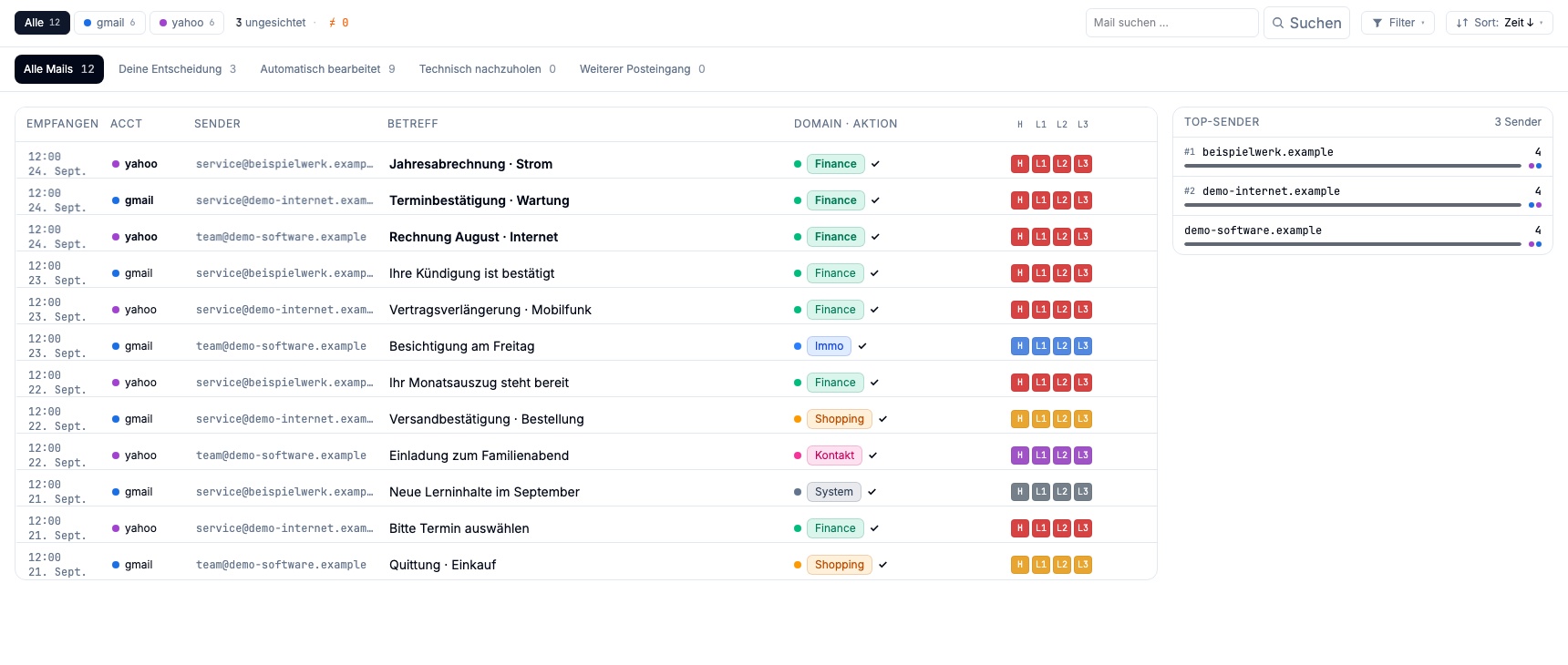Select demo-internet.example in the Top-Sender list
Image resolution: width=1568 pixels, height=665 pixels.
click(x=1363, y=195)
